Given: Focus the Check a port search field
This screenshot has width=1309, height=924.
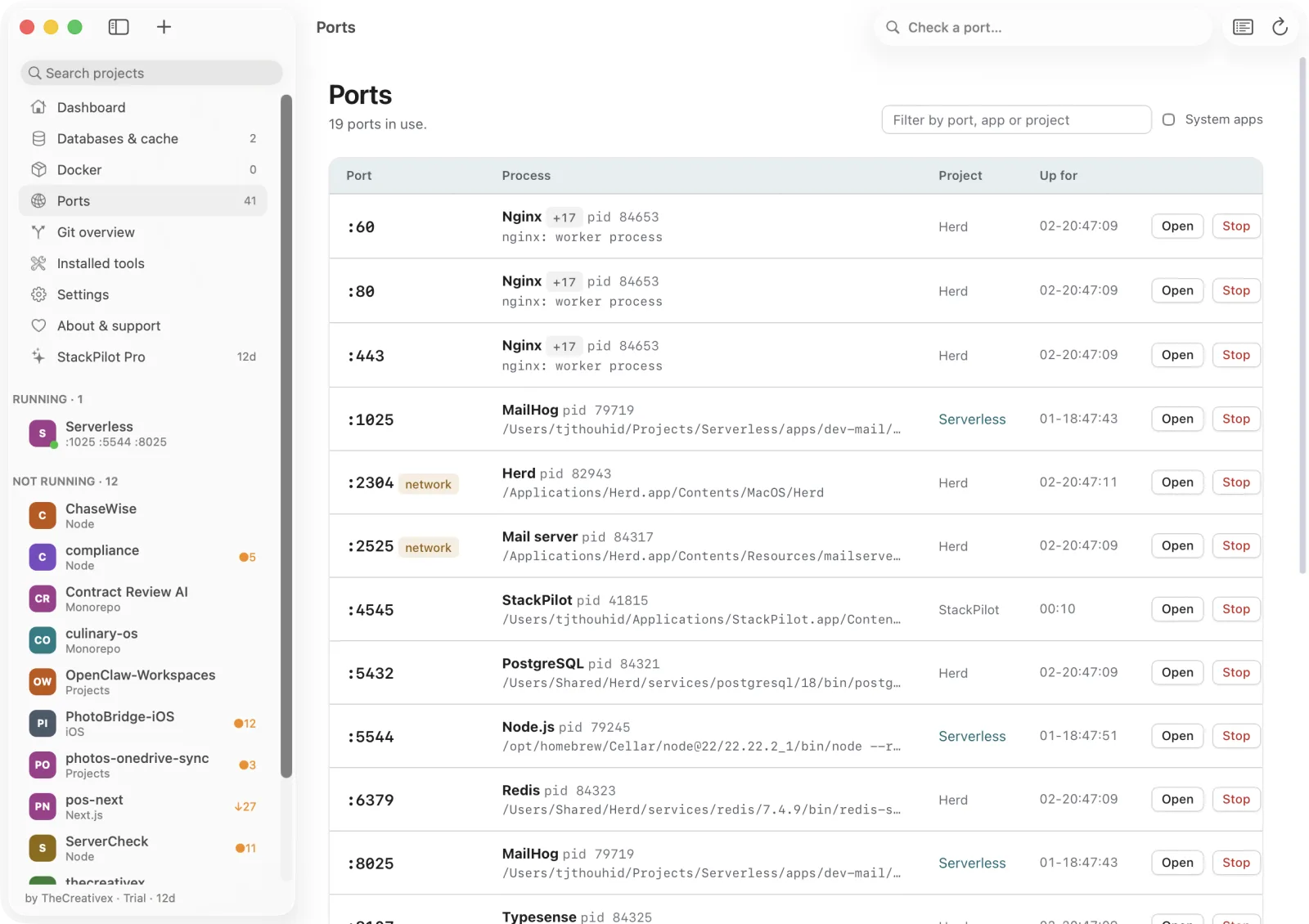Looking at the screenshot, I should [1044, 28].
